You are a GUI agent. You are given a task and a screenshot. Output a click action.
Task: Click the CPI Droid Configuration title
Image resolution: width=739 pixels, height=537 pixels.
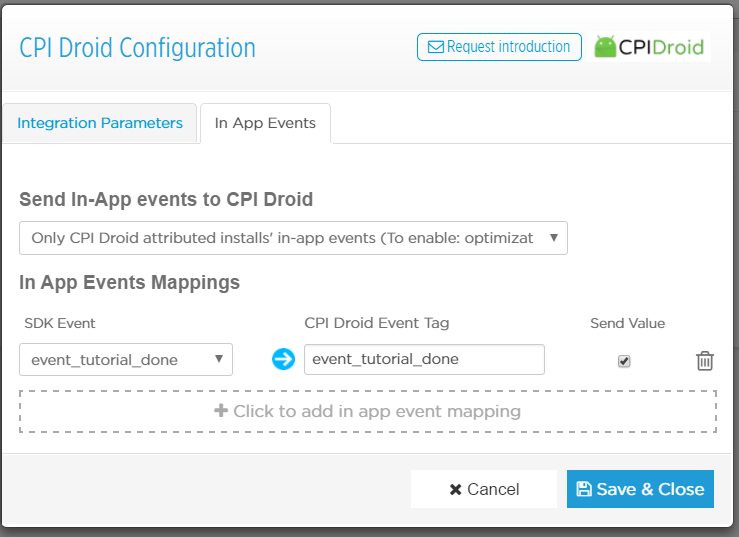click(x=138, y=48)
